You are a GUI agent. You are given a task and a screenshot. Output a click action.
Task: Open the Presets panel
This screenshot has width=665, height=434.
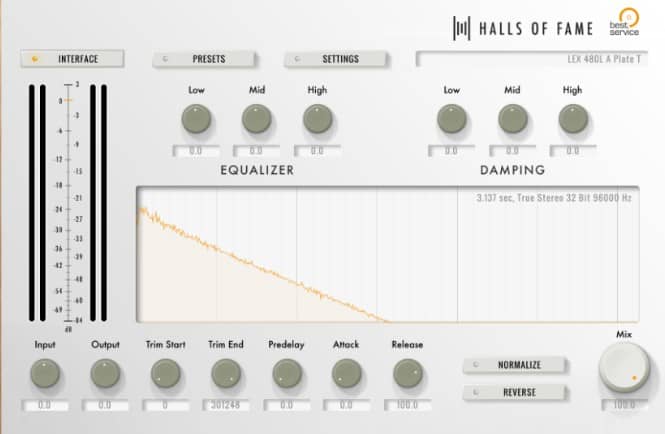[x=204, y=59]
